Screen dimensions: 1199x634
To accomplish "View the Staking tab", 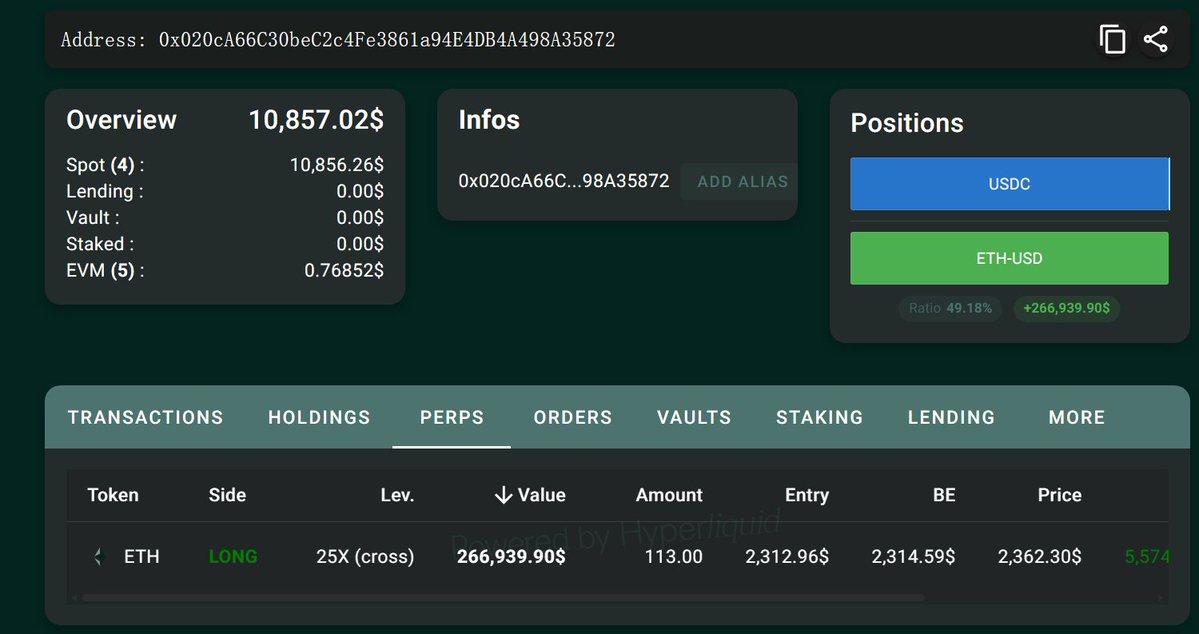I will 820,418.
